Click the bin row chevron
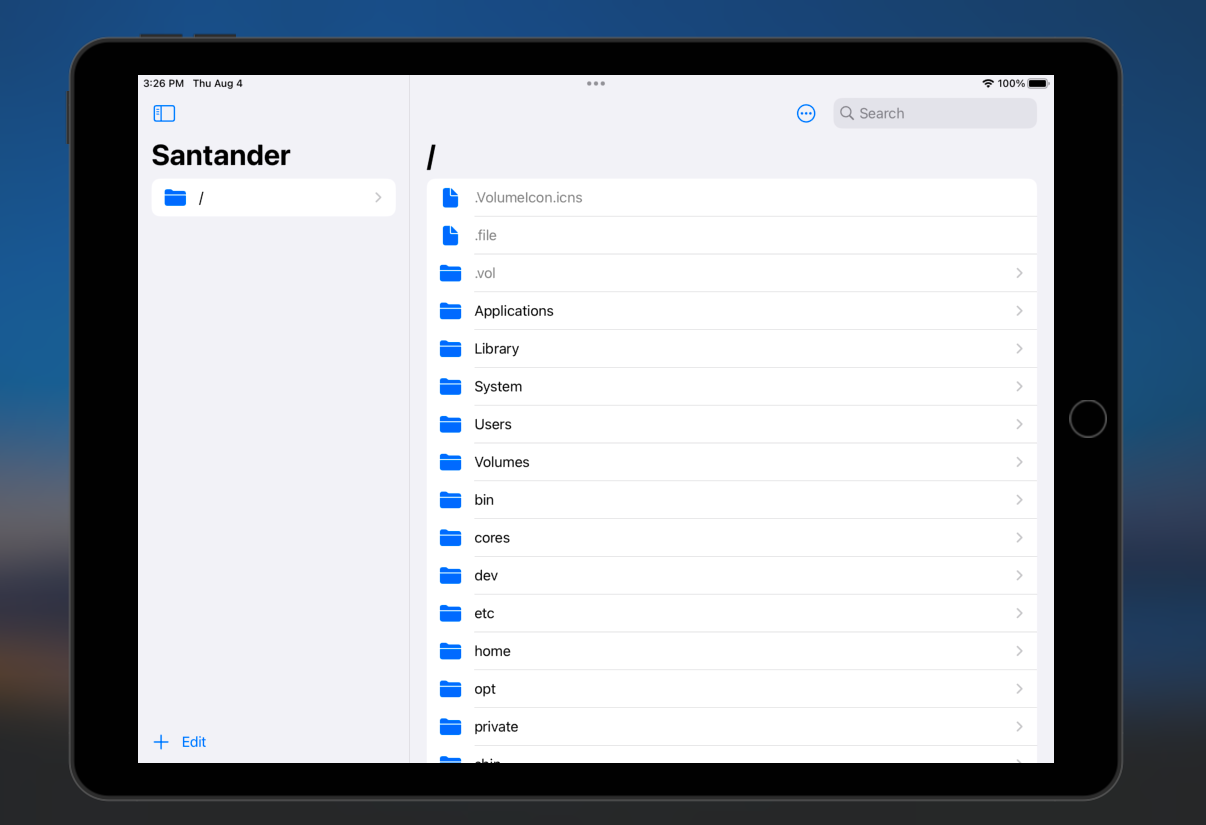Image resolution: width=1206 pixels, height=825 pixels. [1019, 500]
